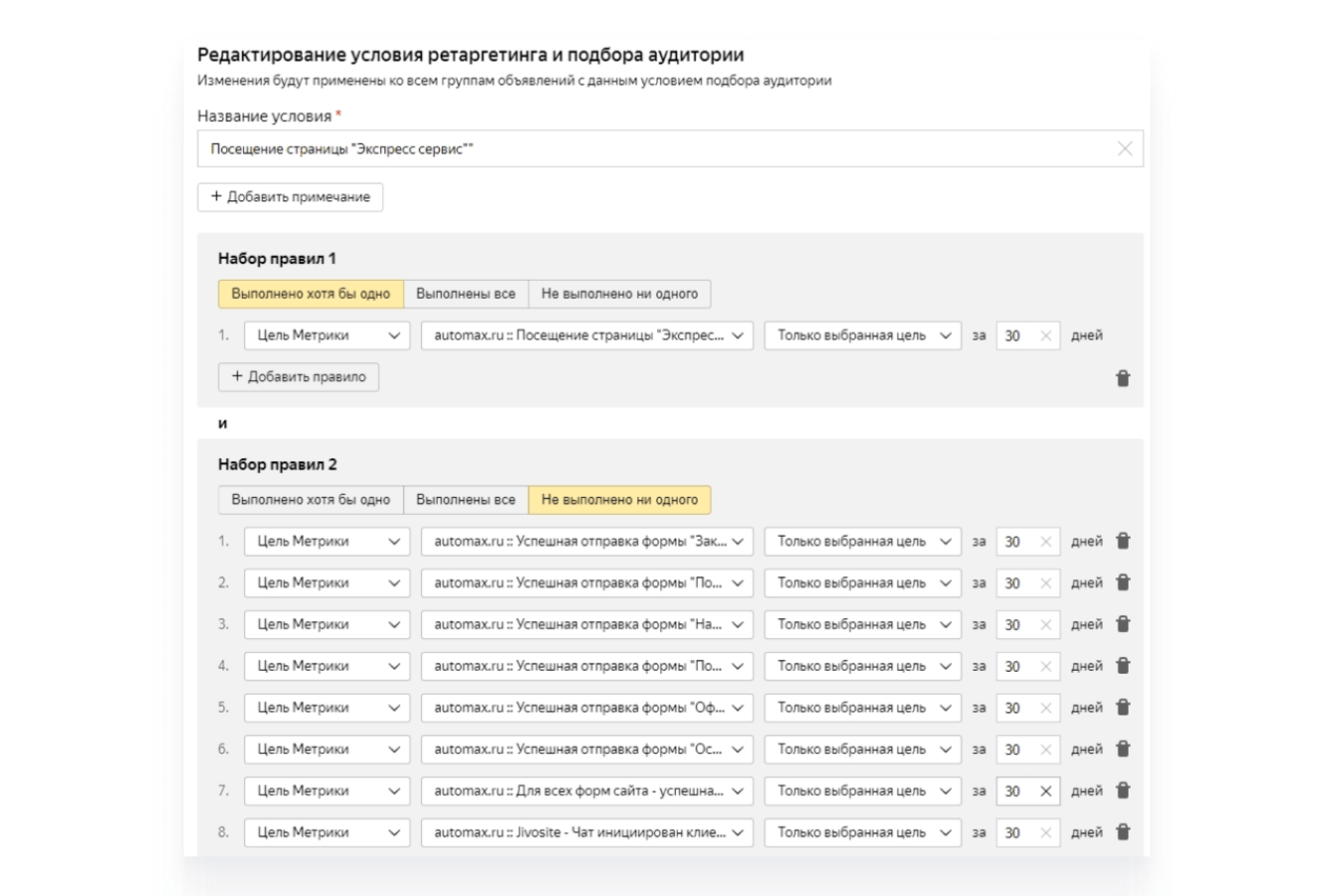Screen dimensions: 1334x896
Task: Open 'Для всех форм сайта' goal dropdown
Action: click(587, 791)
